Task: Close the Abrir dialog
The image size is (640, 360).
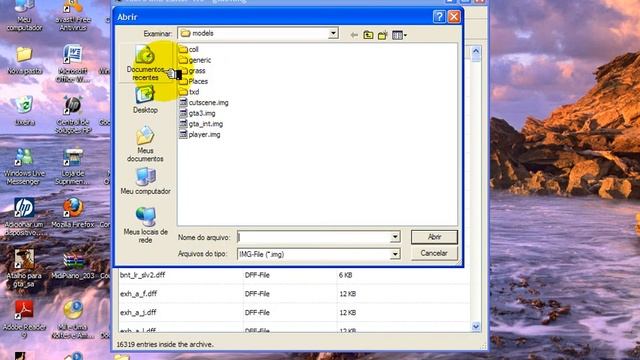Action: coord(454,17)
